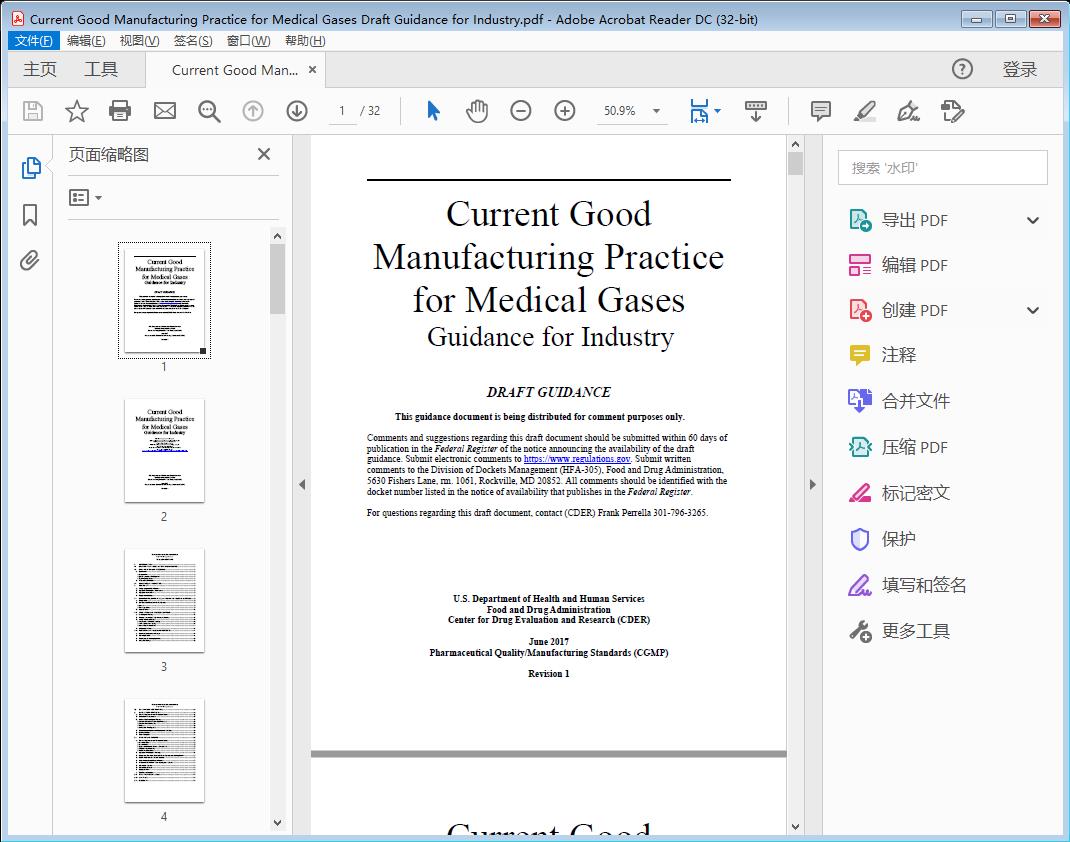The width and height of the screenshot is (1070, 842).
Task: Show the Bookmarks panel in left sidebar
Action: 29,215
